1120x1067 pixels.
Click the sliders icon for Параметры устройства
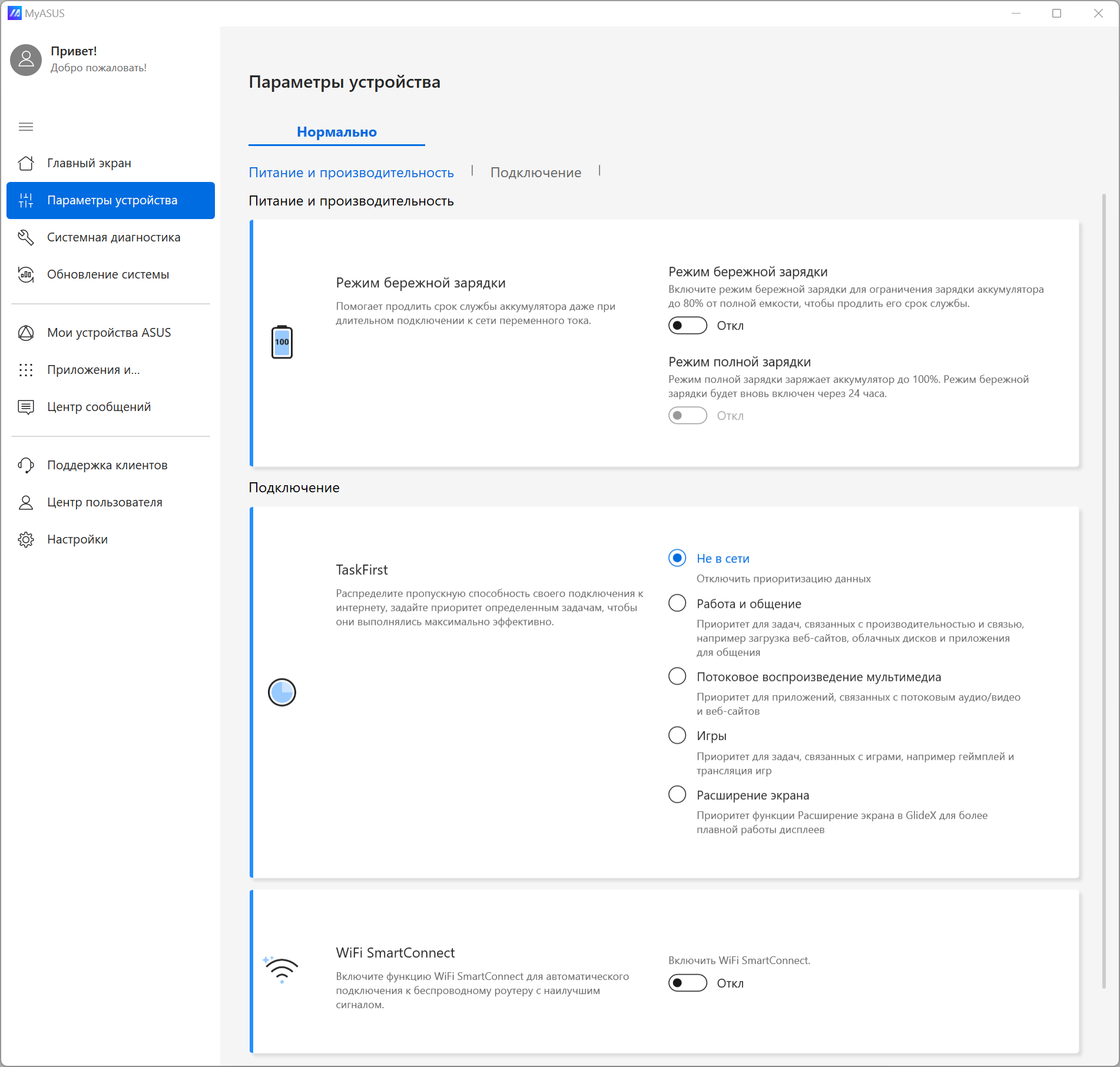(x=26, y=200)
